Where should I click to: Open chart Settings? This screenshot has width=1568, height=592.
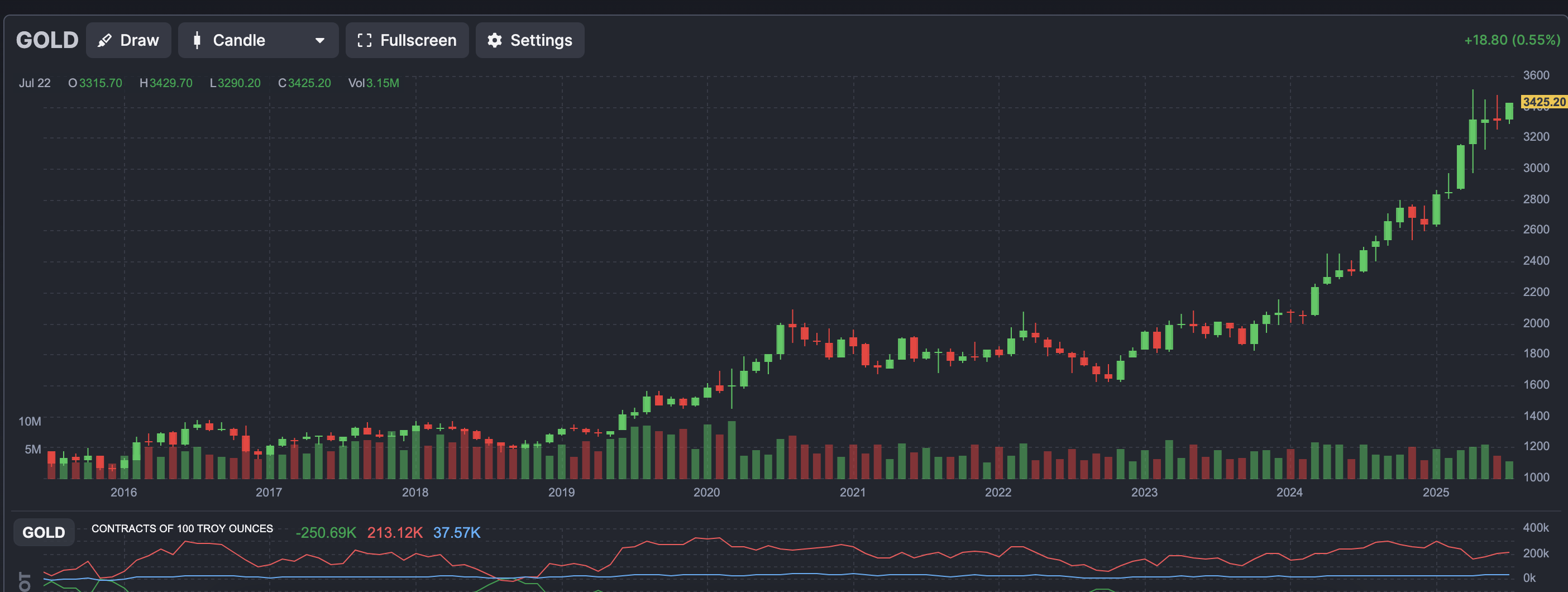click(529, 40)
